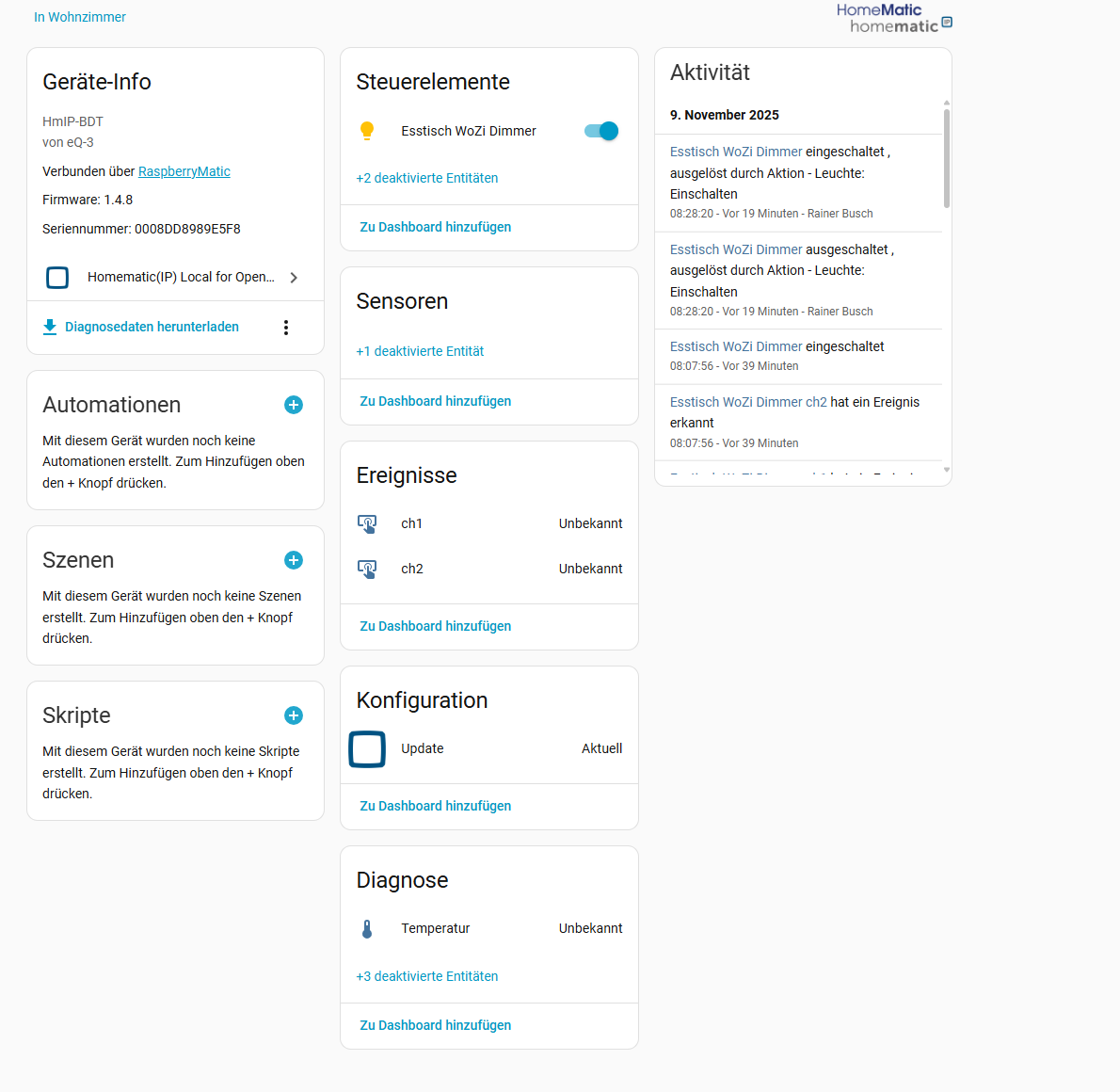Show +1 deaktivierte Entität in Sensoren
1120x1092 pixels.
coord(420,351)
